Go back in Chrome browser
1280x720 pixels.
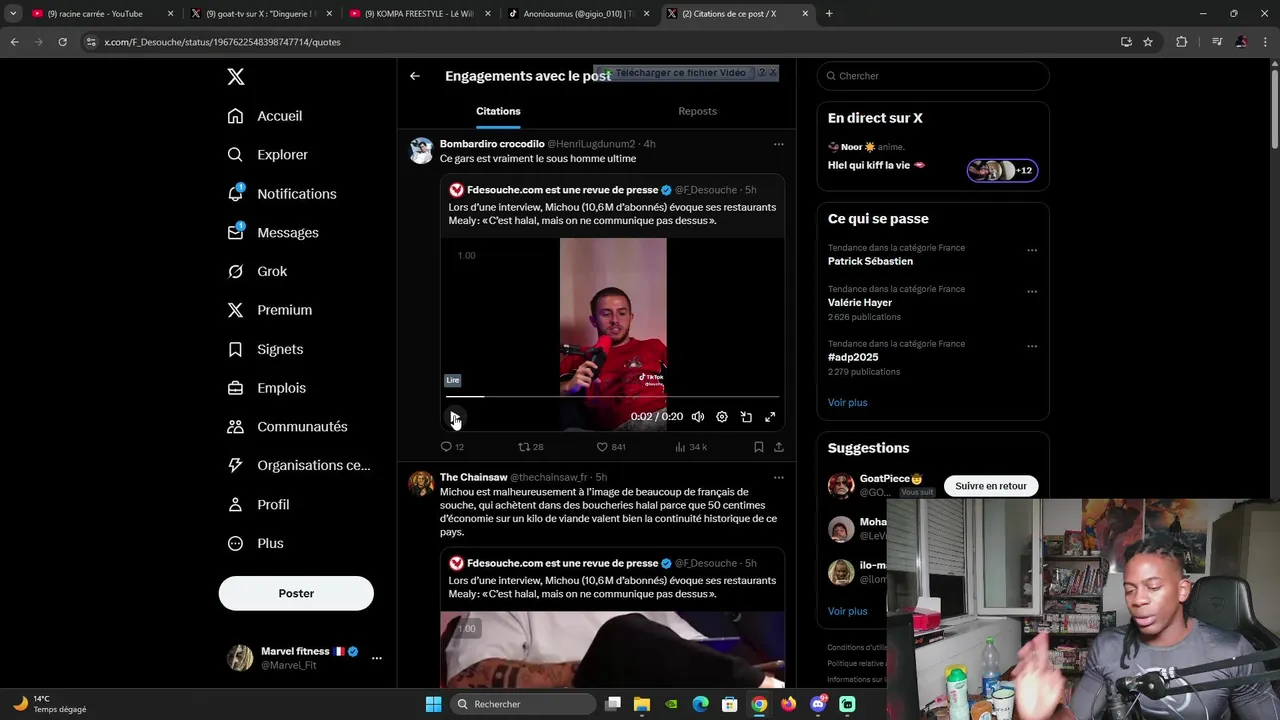[x=14, y=42]
